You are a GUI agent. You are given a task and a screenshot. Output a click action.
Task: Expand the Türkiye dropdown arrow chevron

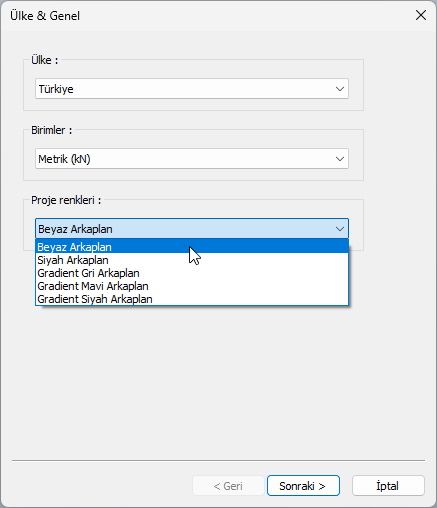340,89
